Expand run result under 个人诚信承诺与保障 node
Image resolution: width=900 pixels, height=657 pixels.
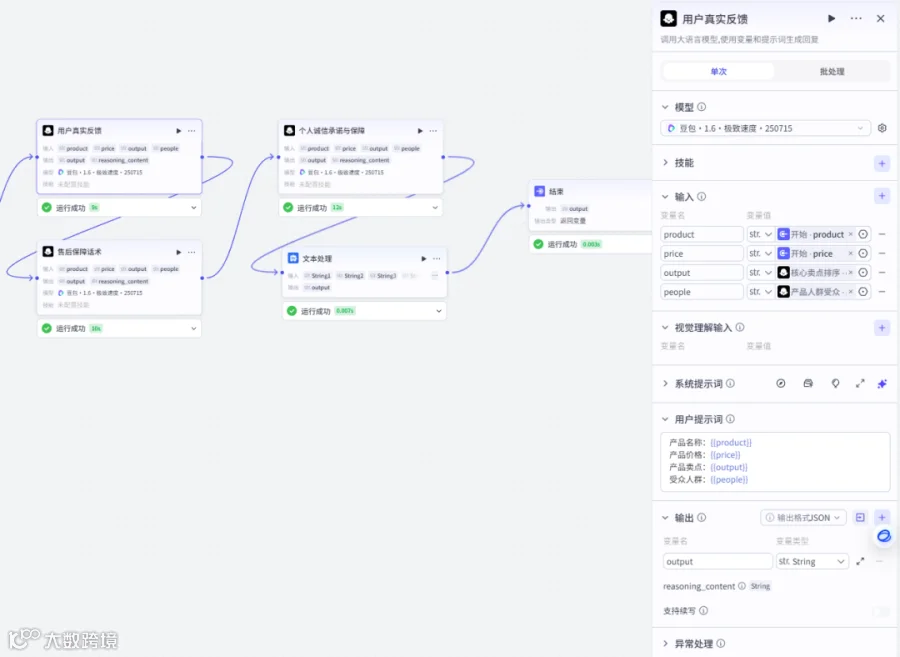click(x=435, y=208)
